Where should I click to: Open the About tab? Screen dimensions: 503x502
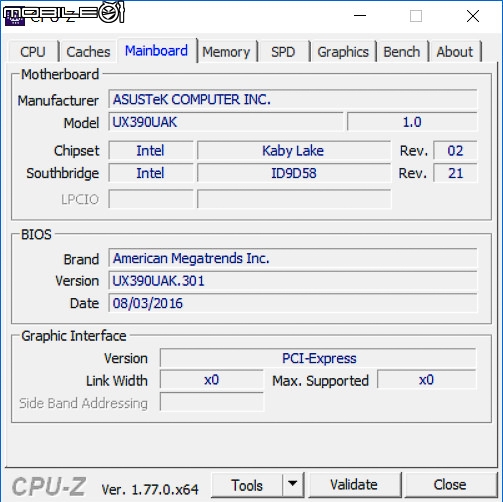[x=455, y=52]
